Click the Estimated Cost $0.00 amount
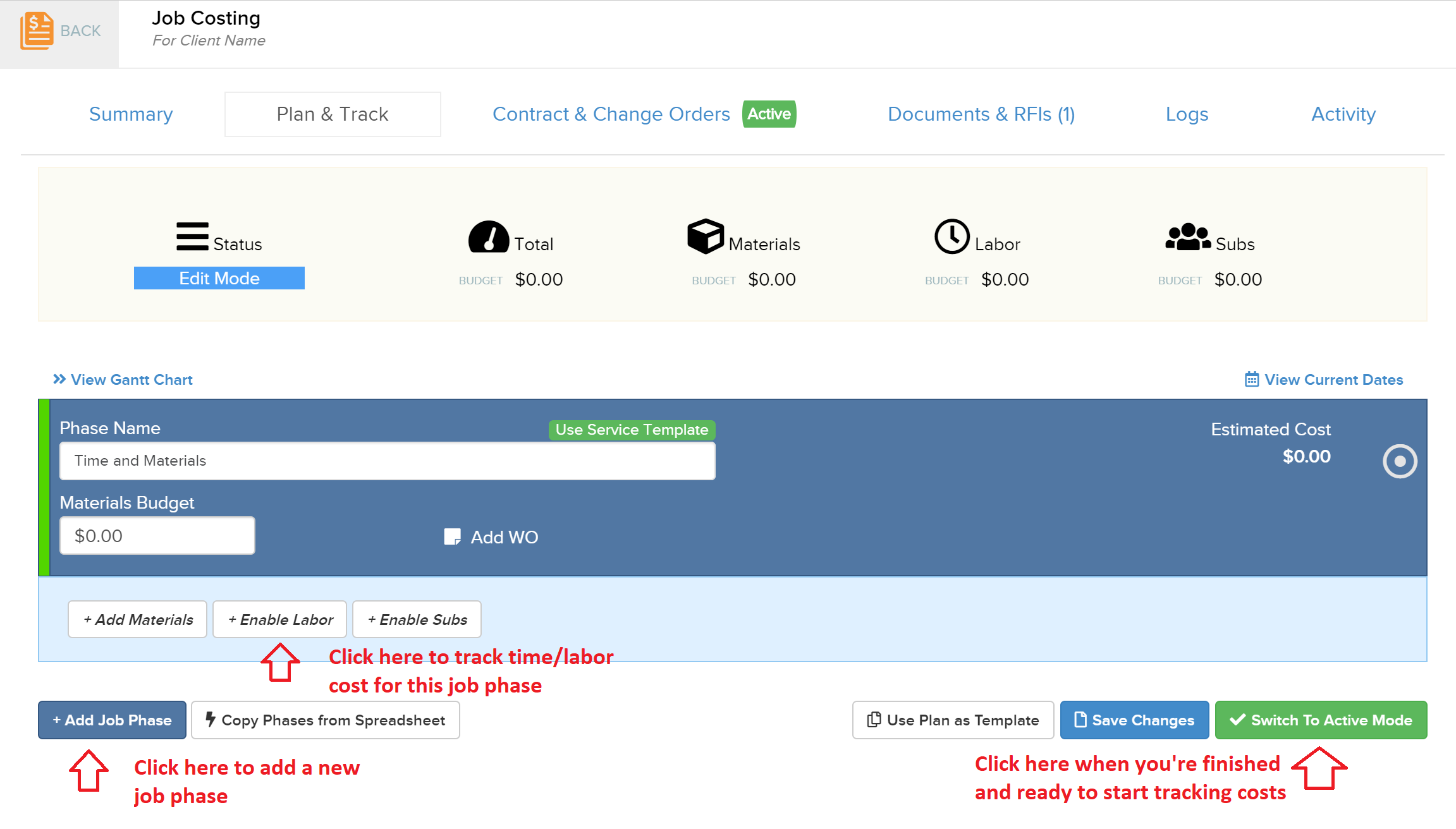 coord(1306,456)
